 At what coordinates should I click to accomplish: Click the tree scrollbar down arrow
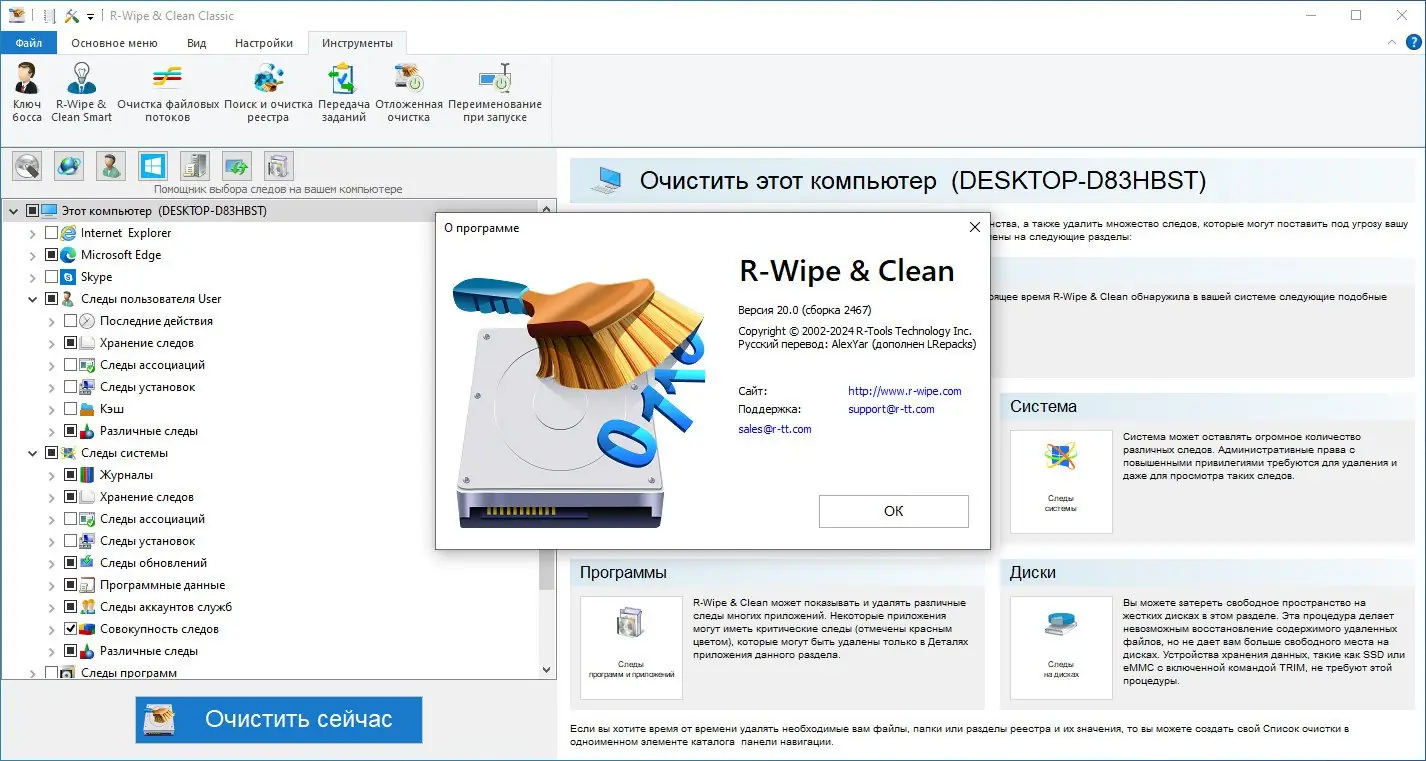(547, 670)
